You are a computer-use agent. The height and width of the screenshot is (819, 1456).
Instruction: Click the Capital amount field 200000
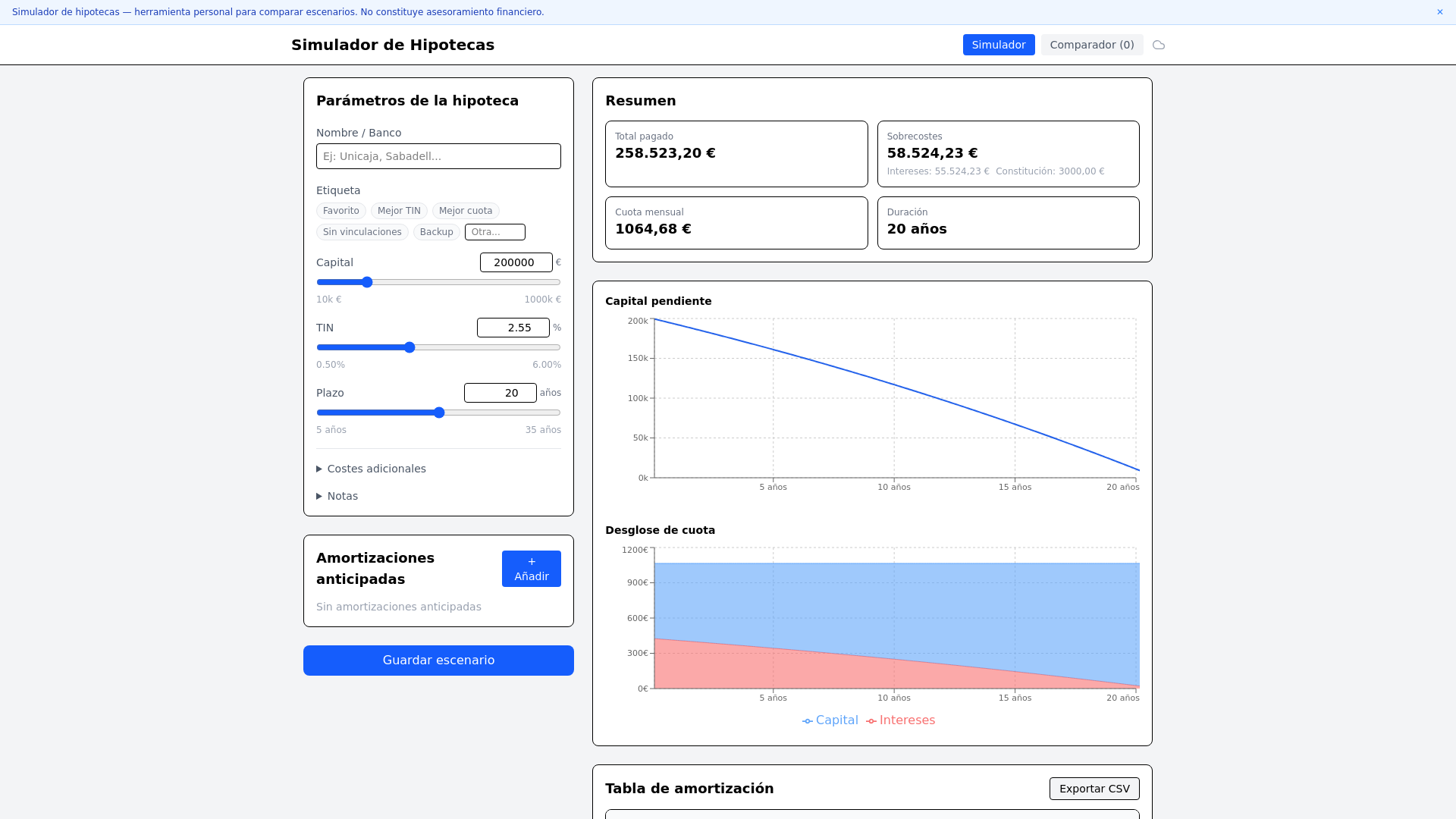coord(516,262)
